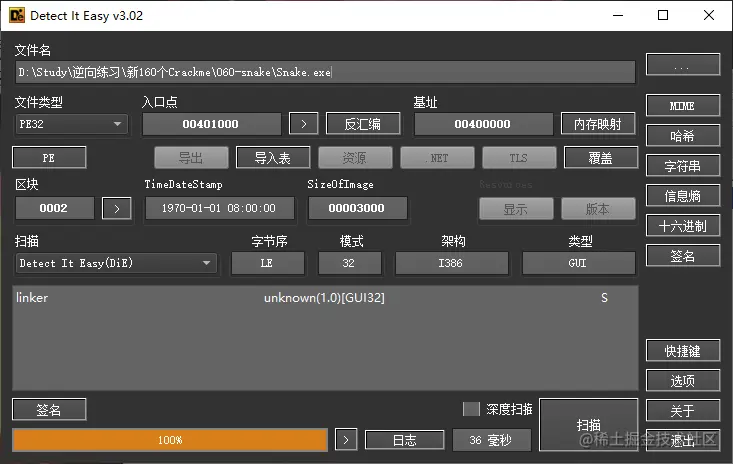
Task: Click the TLS button
Action: pos(519,158)
